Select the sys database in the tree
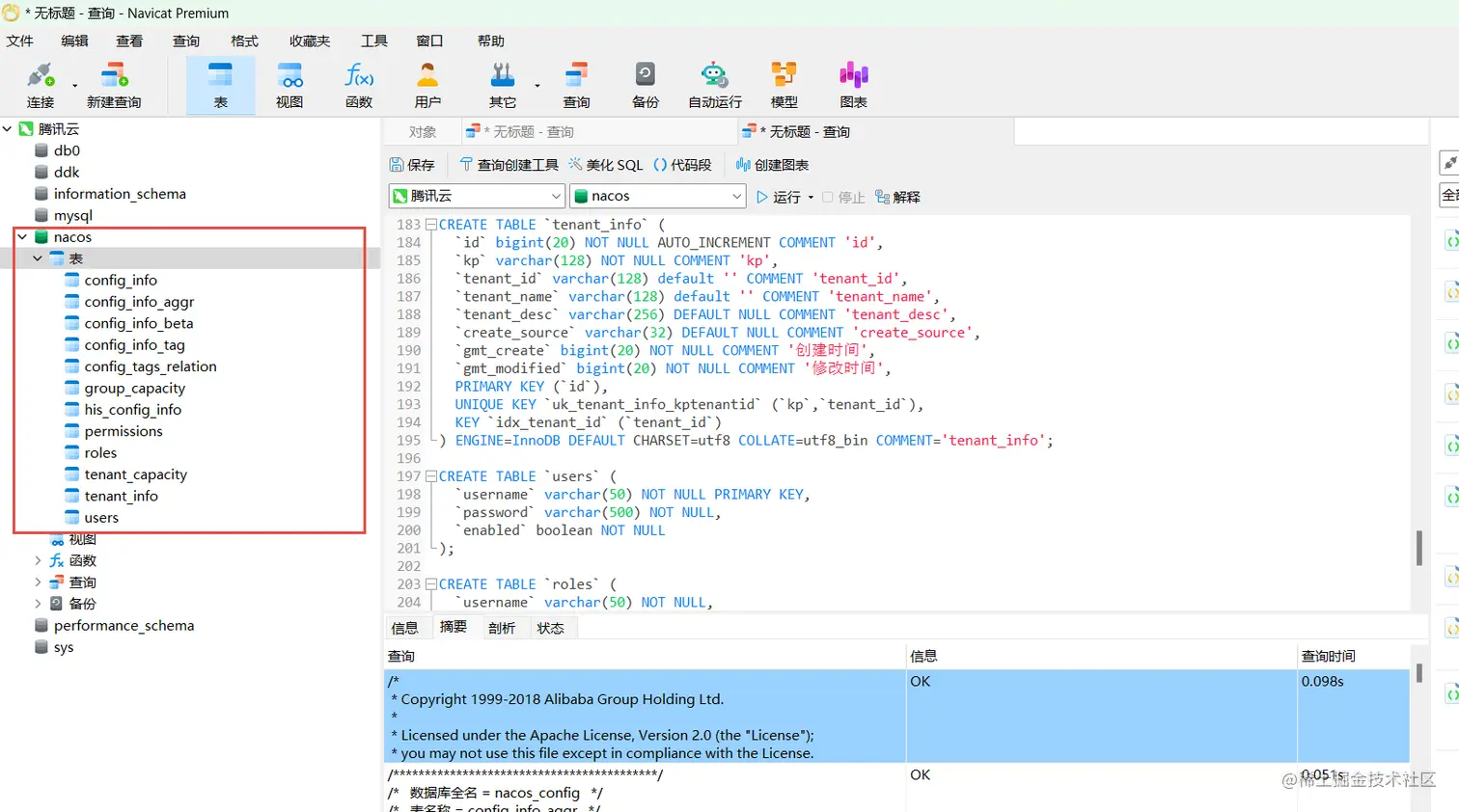Image resolution: width=1459 pixels, height=812 pixels. (x=64, y=647)
